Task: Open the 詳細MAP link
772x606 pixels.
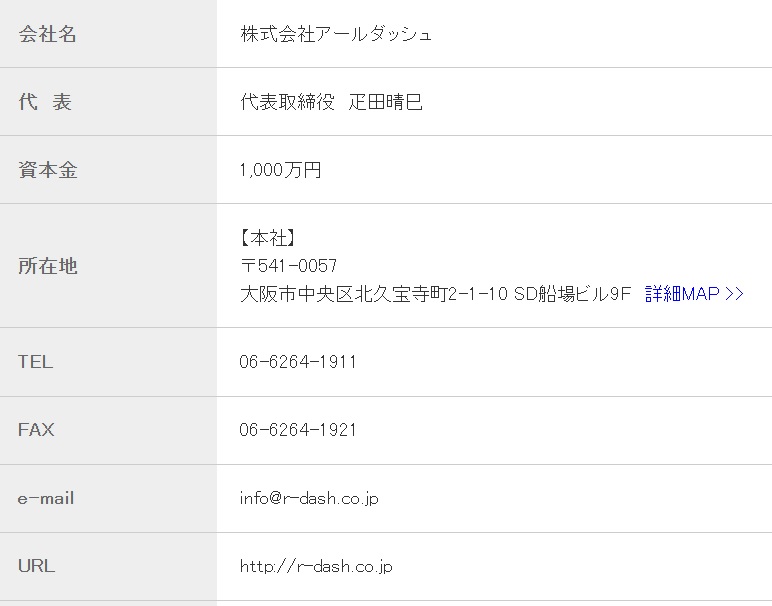Action: tap(694, 294)
